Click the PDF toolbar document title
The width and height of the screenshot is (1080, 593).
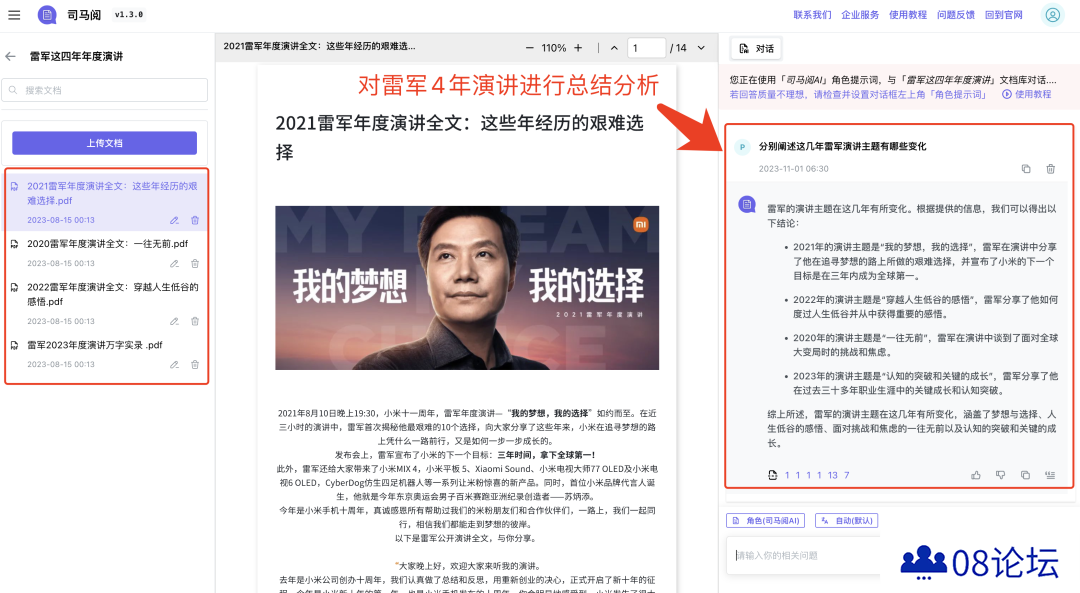[x=320, y=46]
